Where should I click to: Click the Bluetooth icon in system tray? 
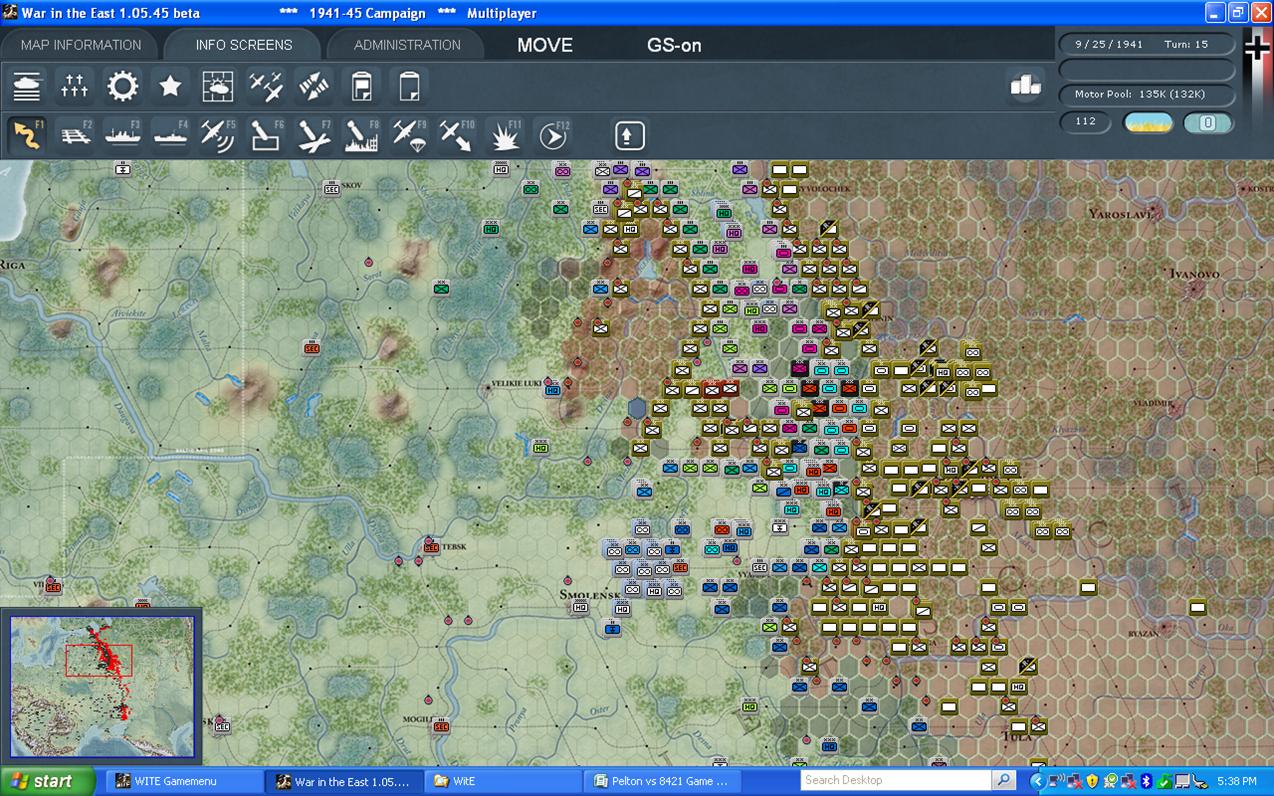(x=1146, y=781)
